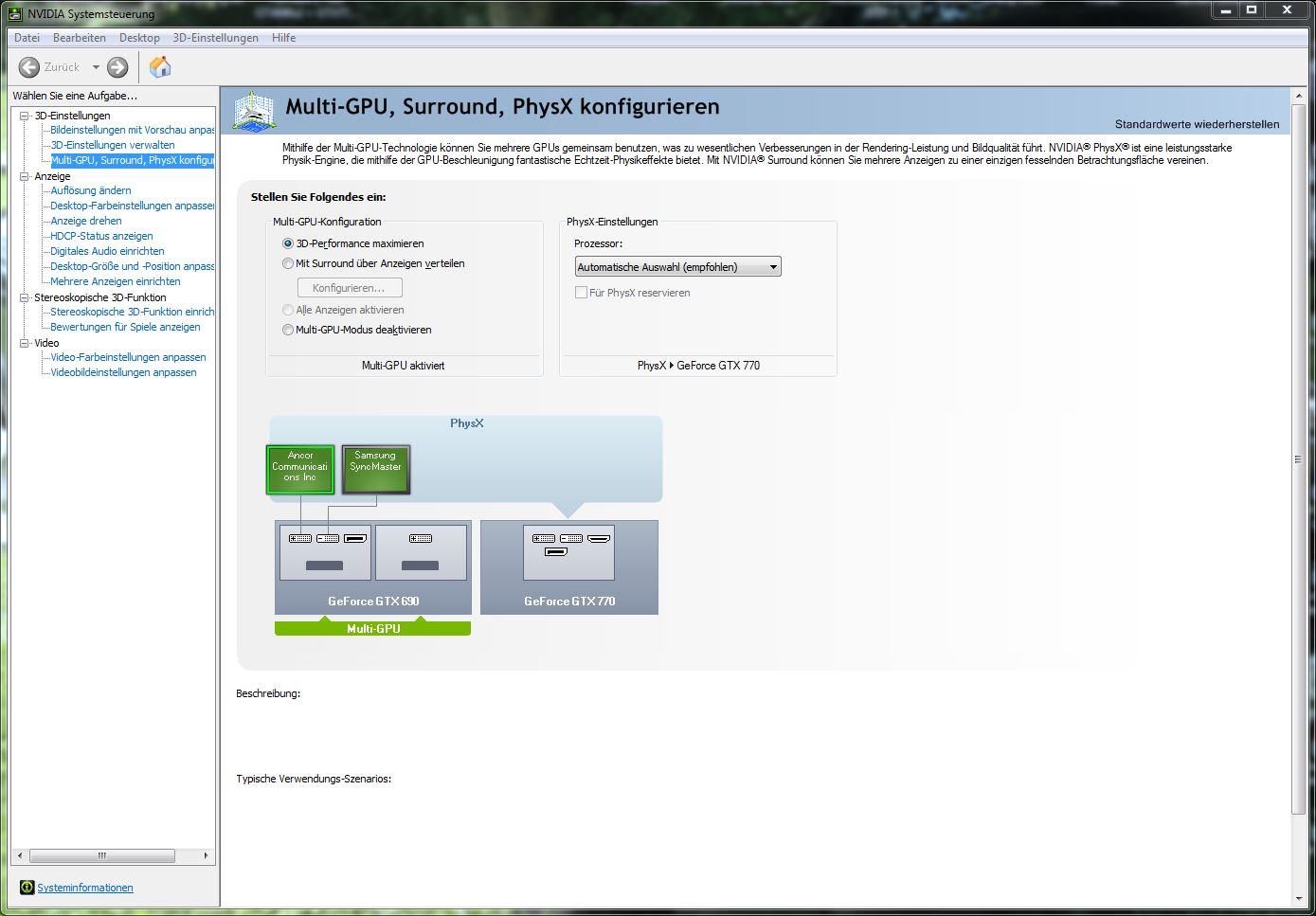
Task: Open Video-Farbeinstellungen anpassen page
Action: pos(128,357)
